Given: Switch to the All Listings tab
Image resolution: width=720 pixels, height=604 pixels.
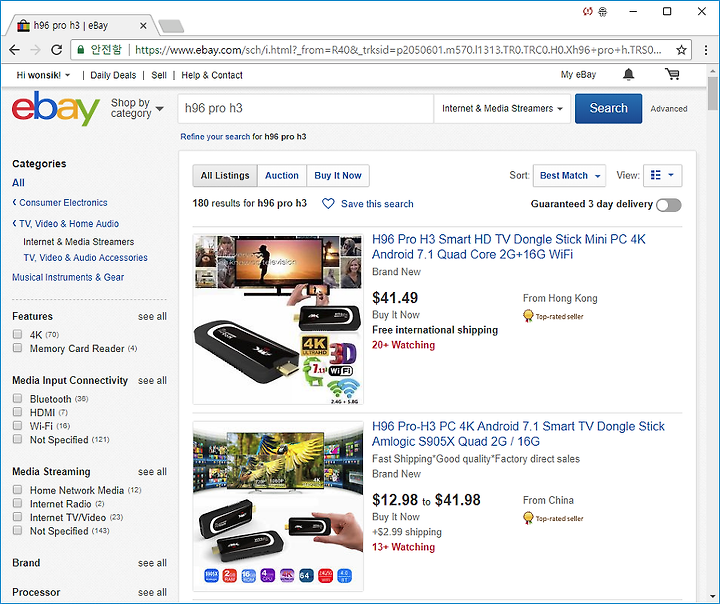Looking at the screenshot, I should point(225,175).
